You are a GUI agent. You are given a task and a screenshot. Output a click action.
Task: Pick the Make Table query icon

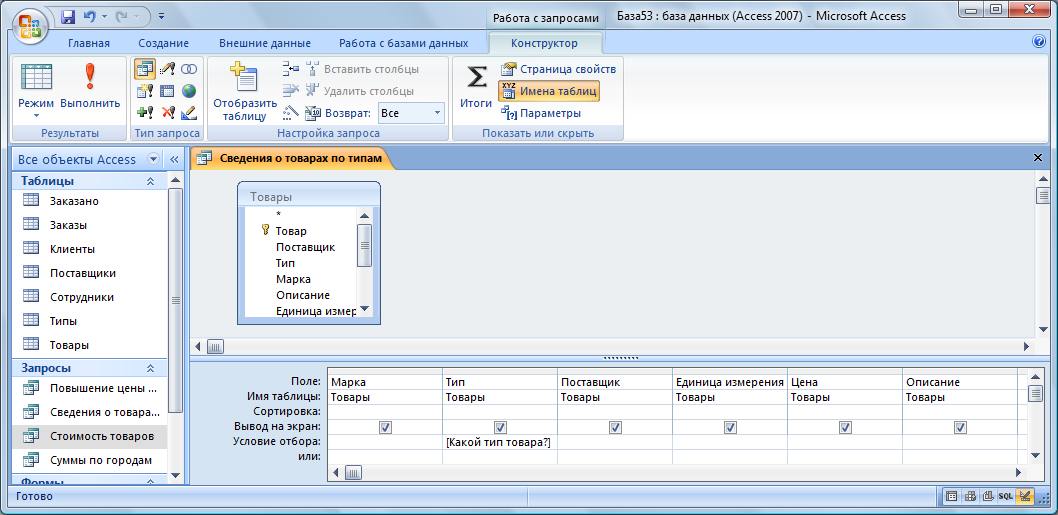tap(144, 90)
